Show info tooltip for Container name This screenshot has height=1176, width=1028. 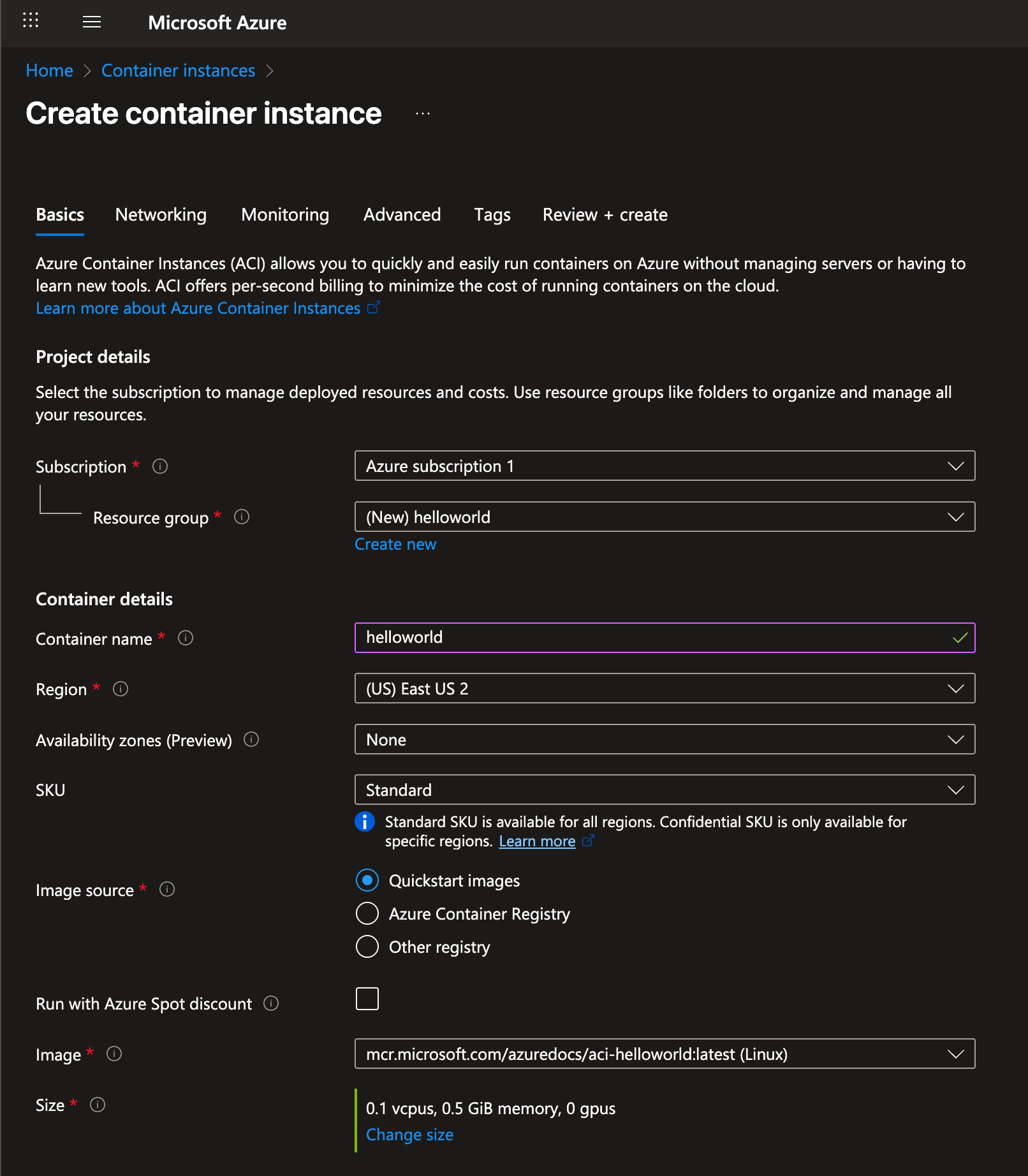(186, 638)
